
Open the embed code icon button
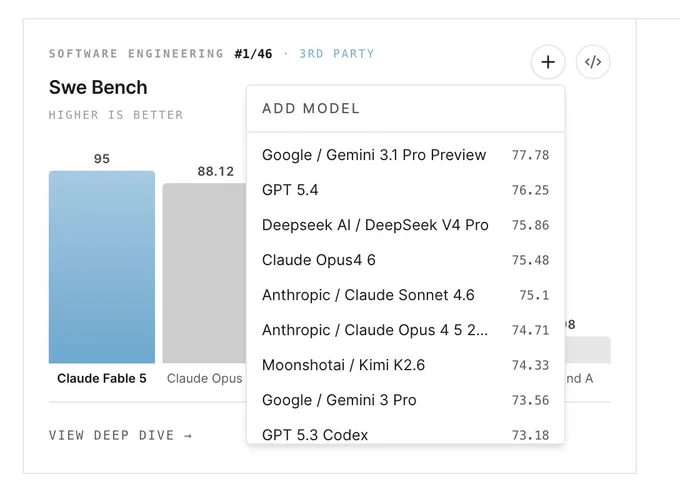click(x=593, y=62)
